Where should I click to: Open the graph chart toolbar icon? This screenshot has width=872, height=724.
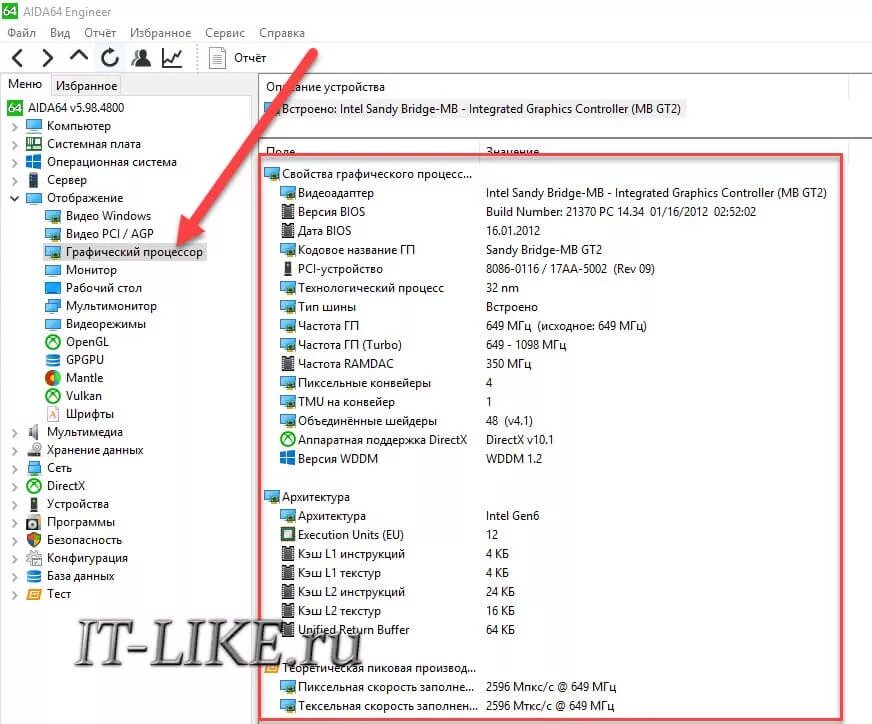click(172, 58)
